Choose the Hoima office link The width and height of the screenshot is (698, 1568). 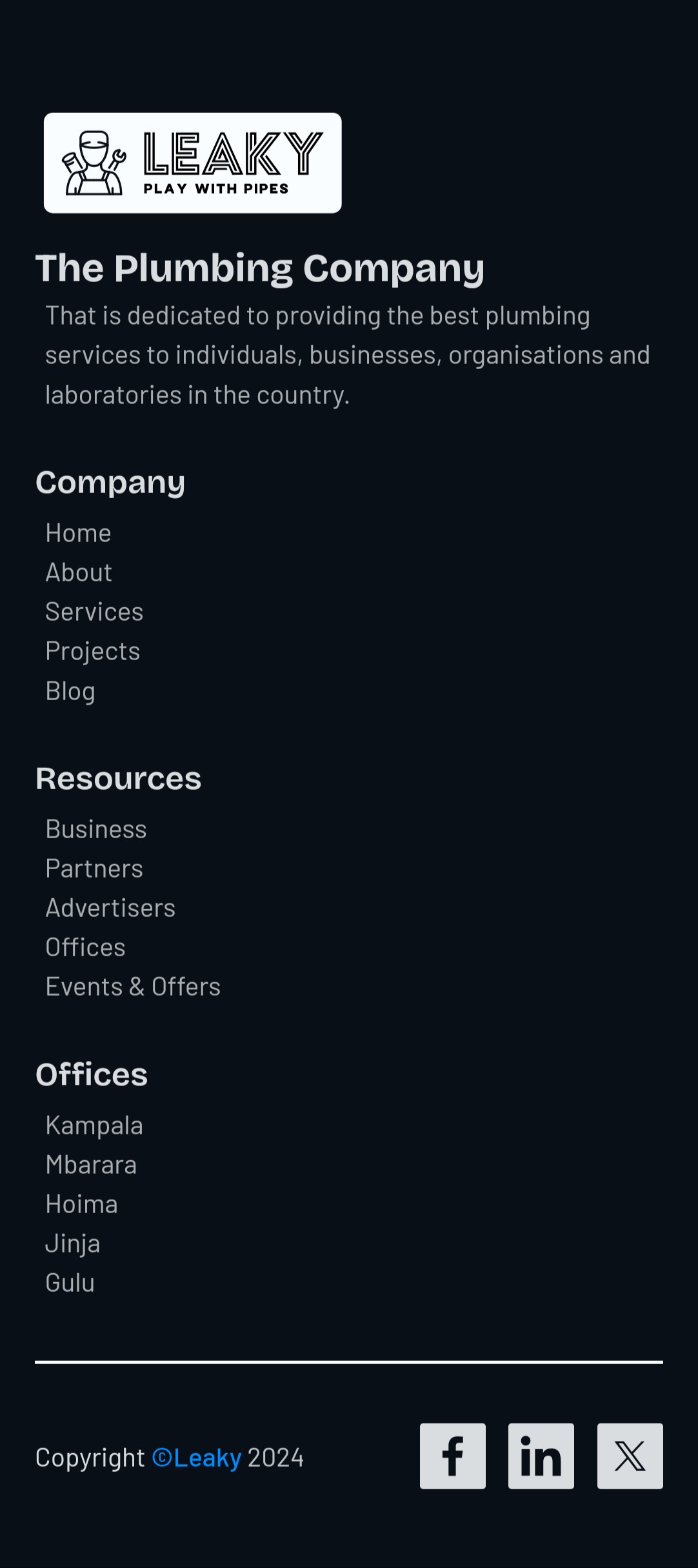pos(82,1204)
